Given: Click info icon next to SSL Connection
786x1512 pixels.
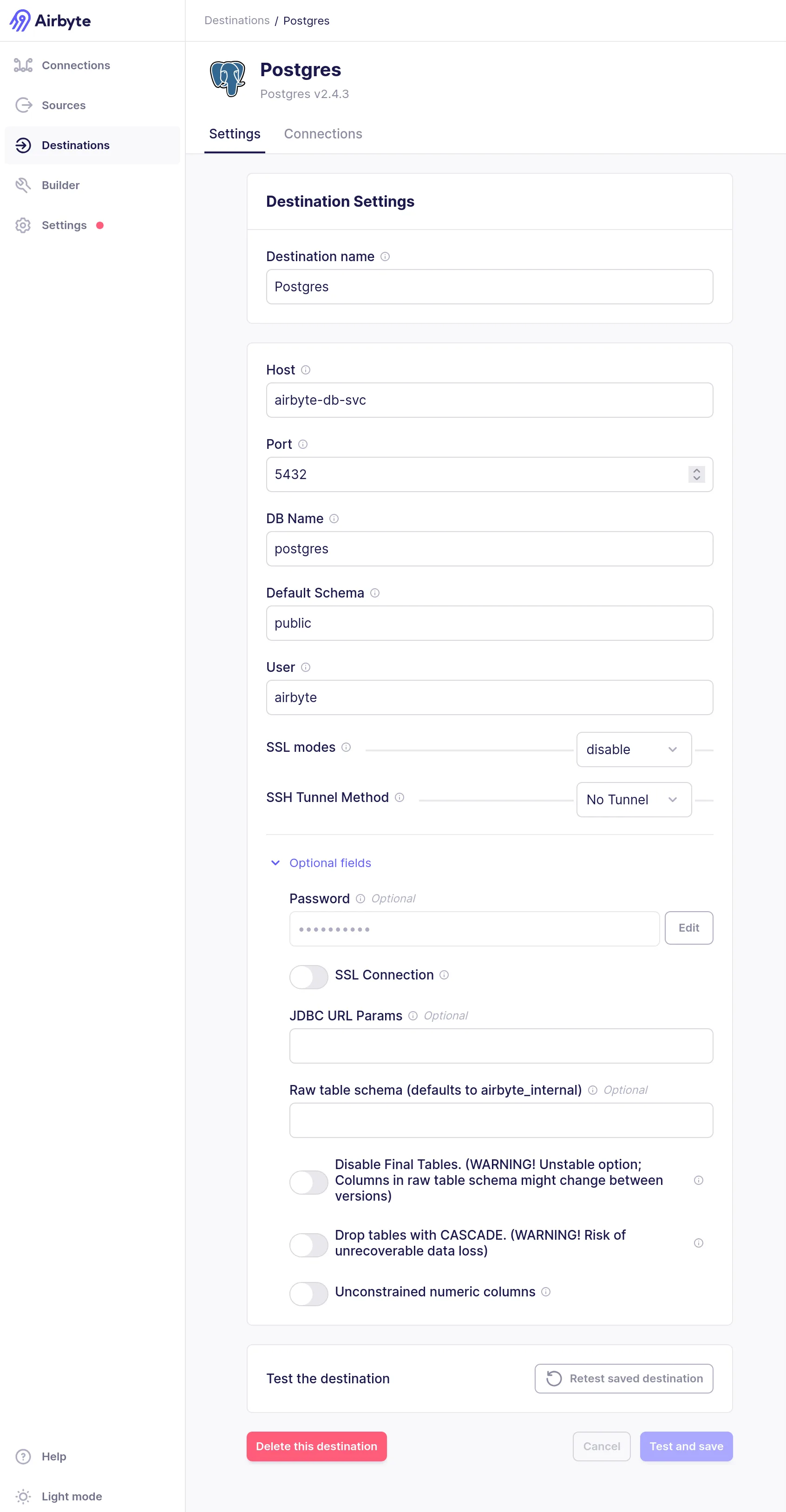Looking at the screenshot, I should [445, 975].
